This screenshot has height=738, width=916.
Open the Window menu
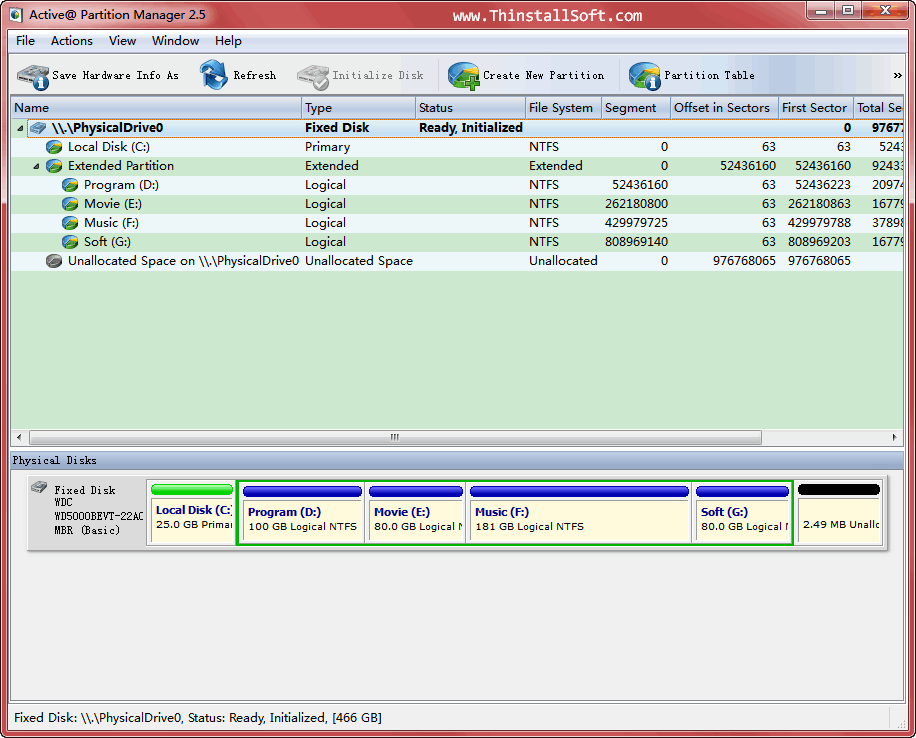pos(175,41)
